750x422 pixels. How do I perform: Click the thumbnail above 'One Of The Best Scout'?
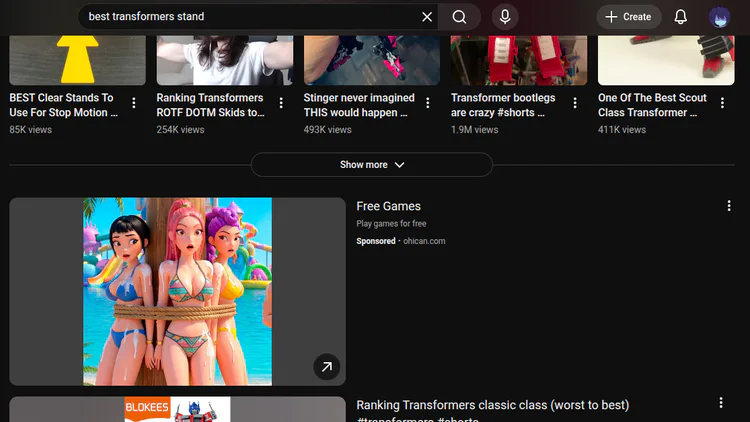click(666, 60)
